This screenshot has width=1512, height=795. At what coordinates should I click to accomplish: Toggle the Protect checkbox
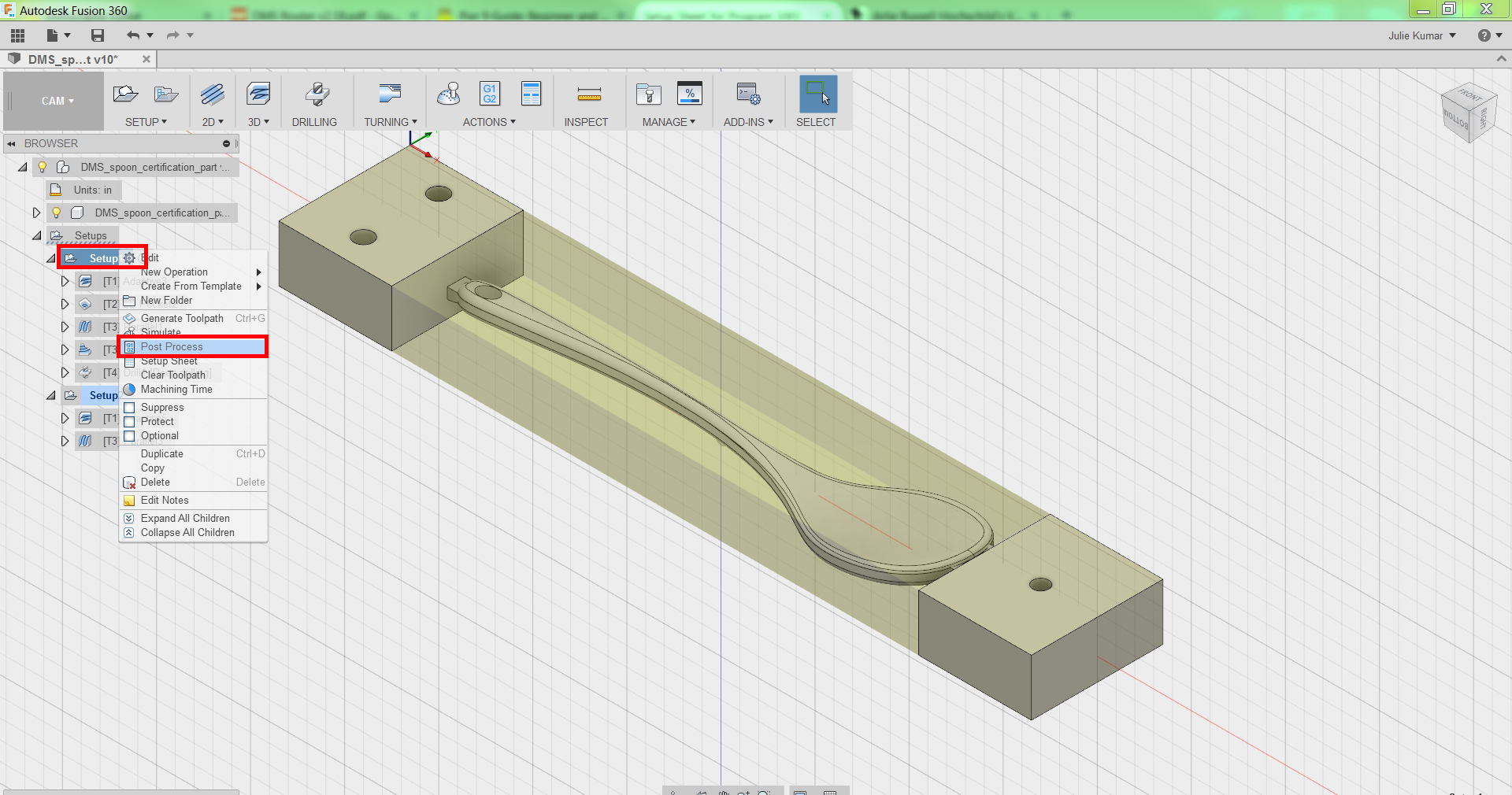click(130, 422)
